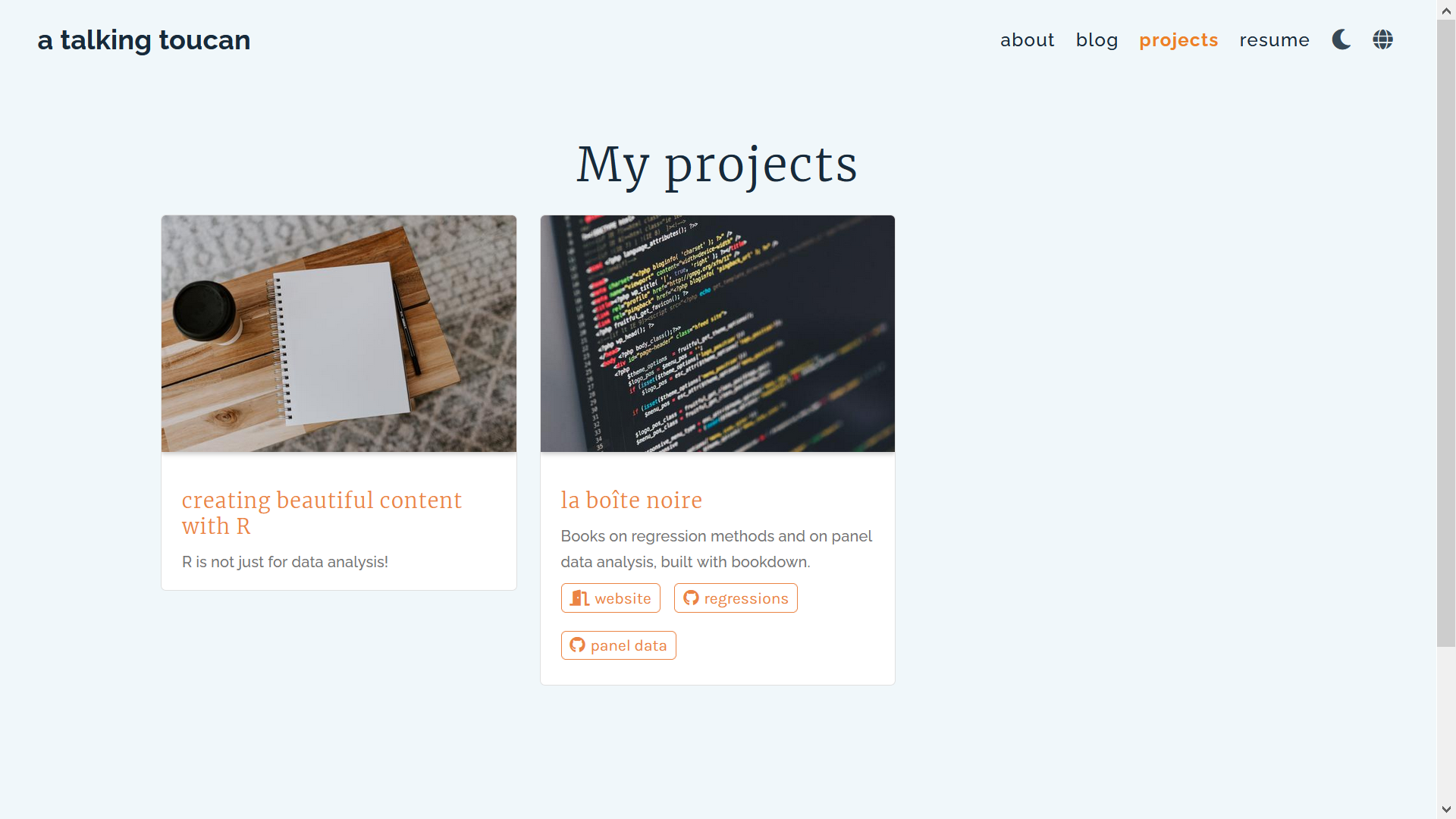Click the website favicon icon in website button
This screenshot has height=819, width=1456.
tap(579, 598)
